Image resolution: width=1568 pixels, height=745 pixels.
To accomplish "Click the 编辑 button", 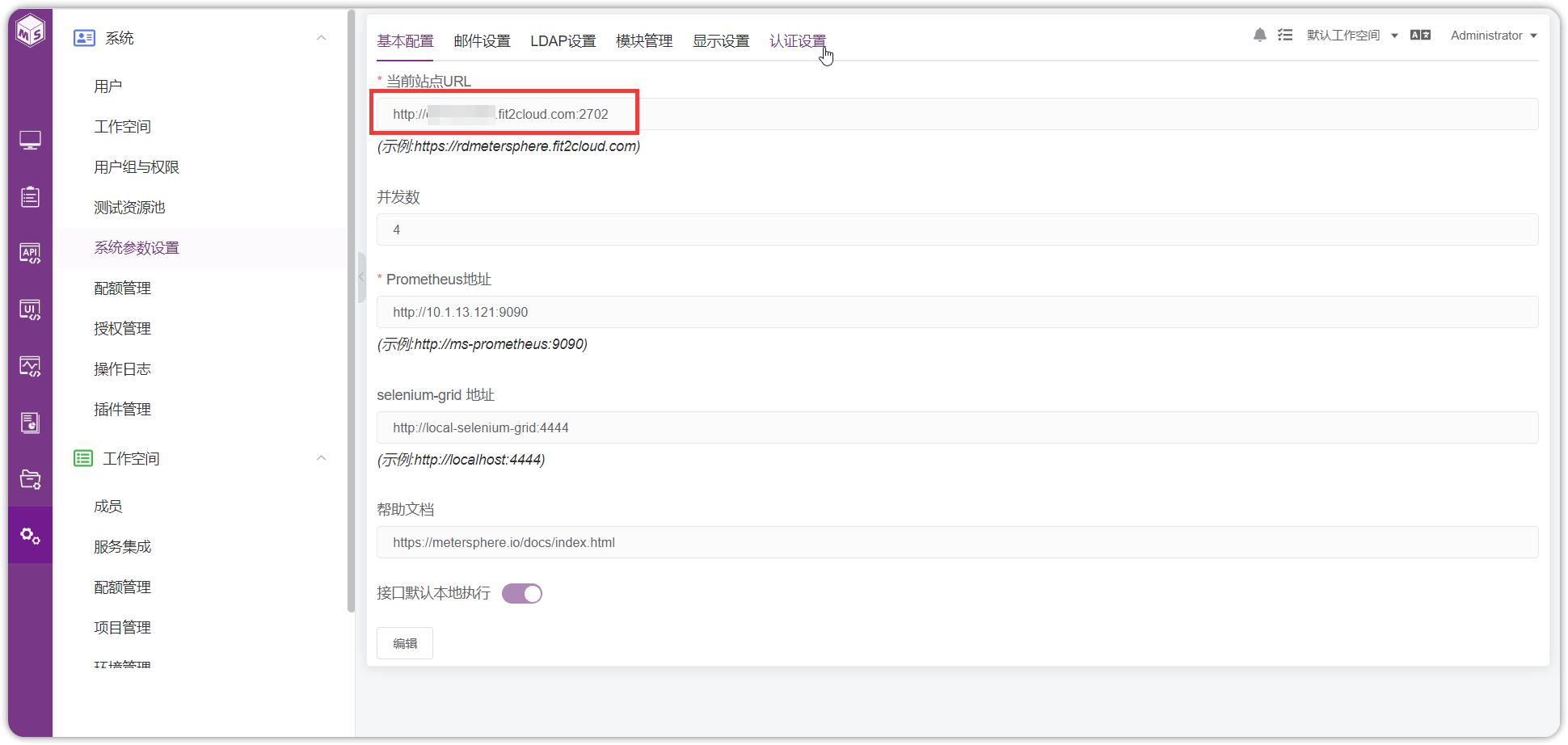I will 405,643.
